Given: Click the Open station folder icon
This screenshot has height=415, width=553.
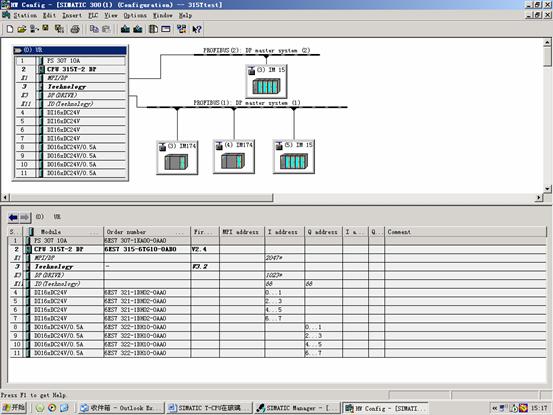Looking at the screenshot, I should pyautogui.click(x=22, y=29).
